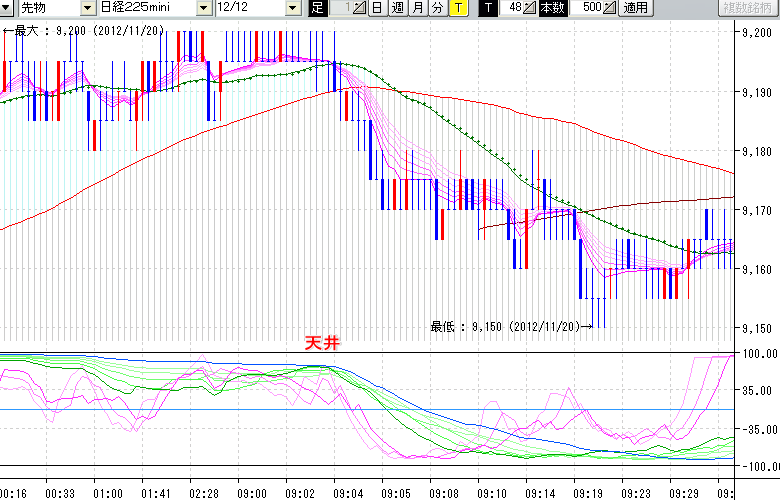
Task: Click the spinner beside the 足 value
Action: (x=360, y=8)
